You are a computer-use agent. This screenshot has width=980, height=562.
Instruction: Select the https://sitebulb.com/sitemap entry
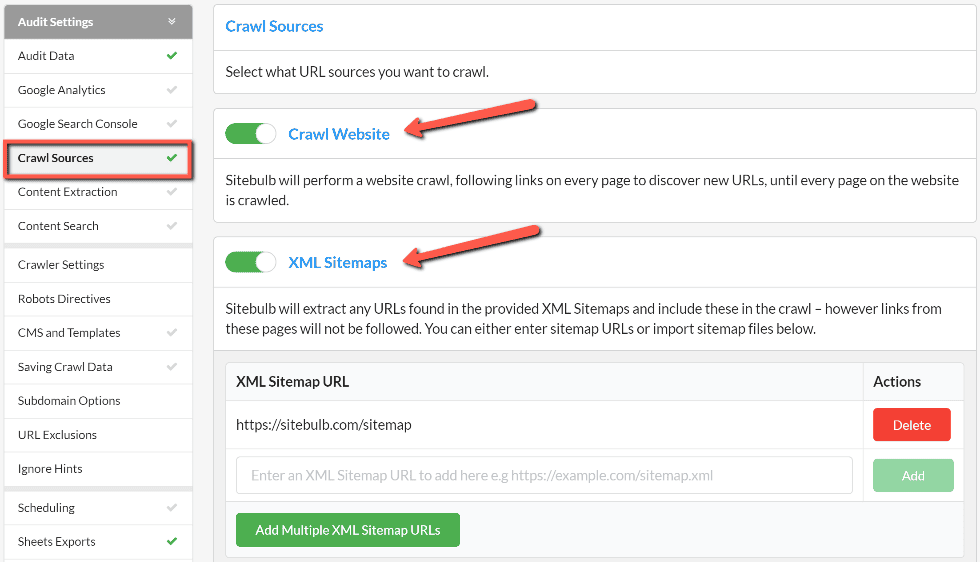323,425
